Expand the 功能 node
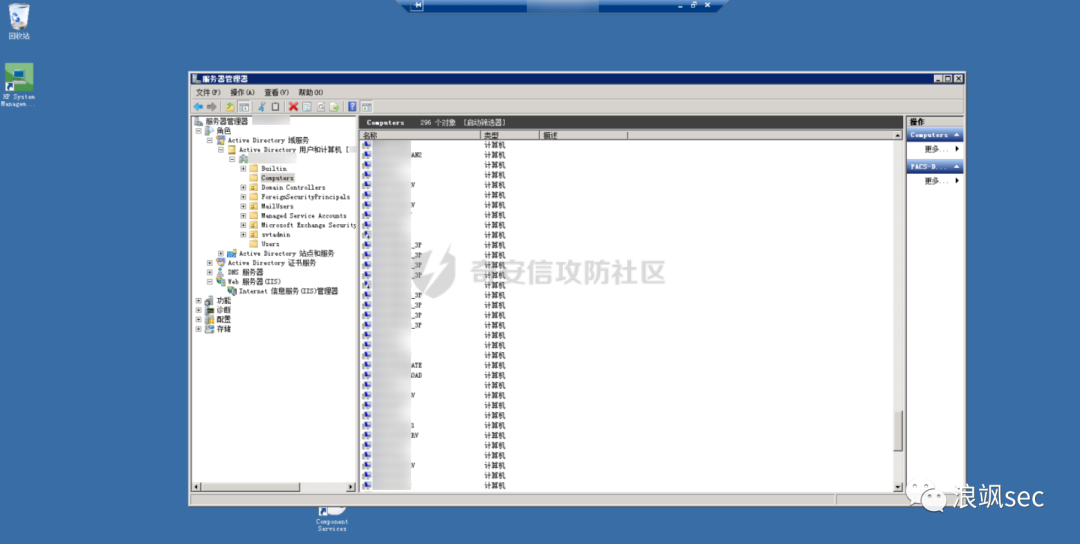The width and height of the screenshot is (1080, 544). coord(198,301)
